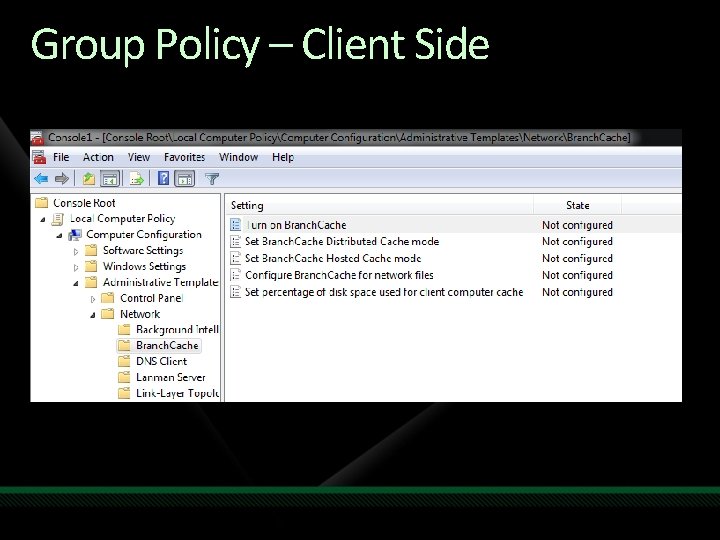This screenshot has width=720, height=540.
Task: Select Background Intelligent tree item
Action: pos(177,330)
